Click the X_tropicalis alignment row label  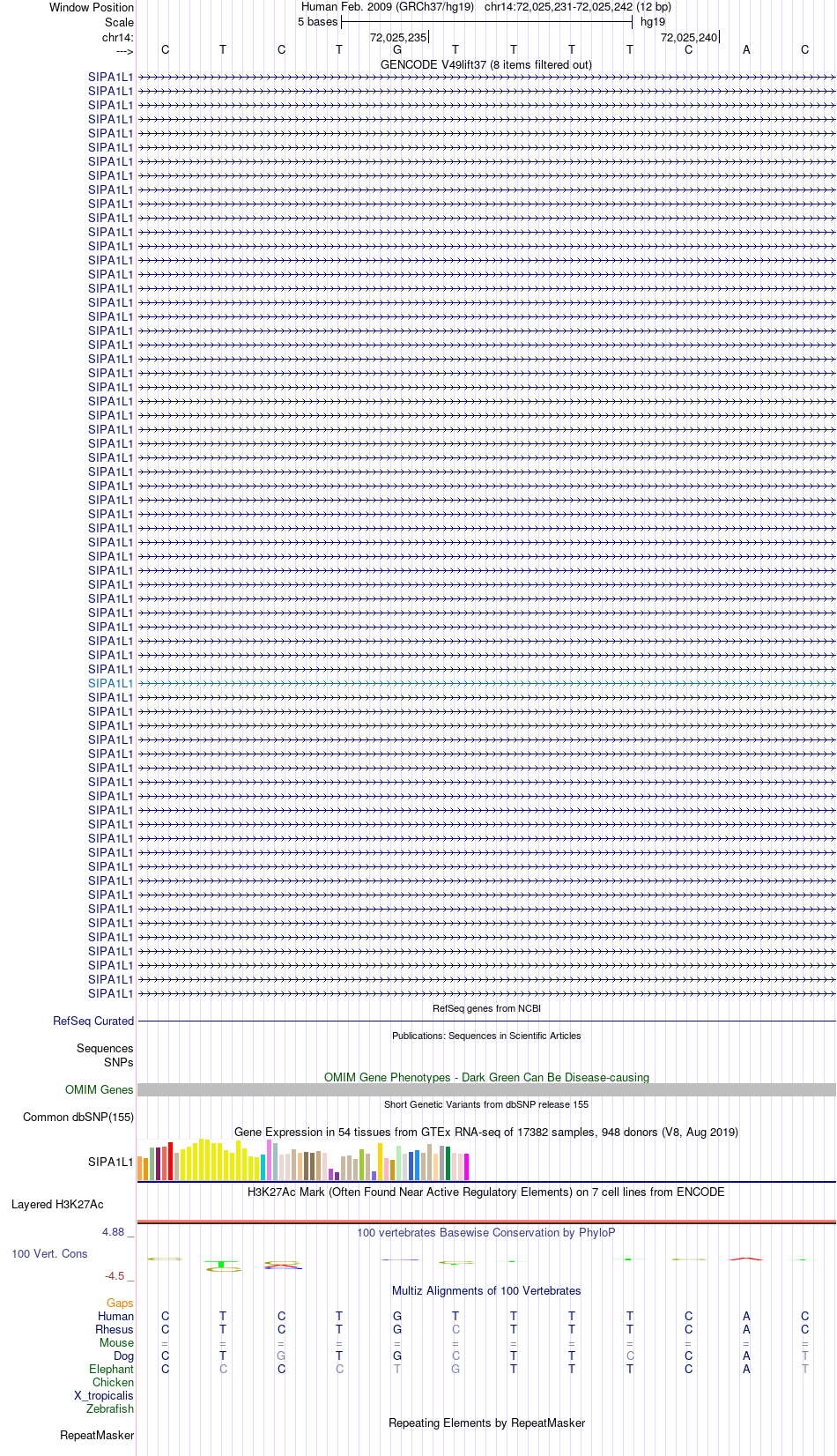coord(104,1396)
